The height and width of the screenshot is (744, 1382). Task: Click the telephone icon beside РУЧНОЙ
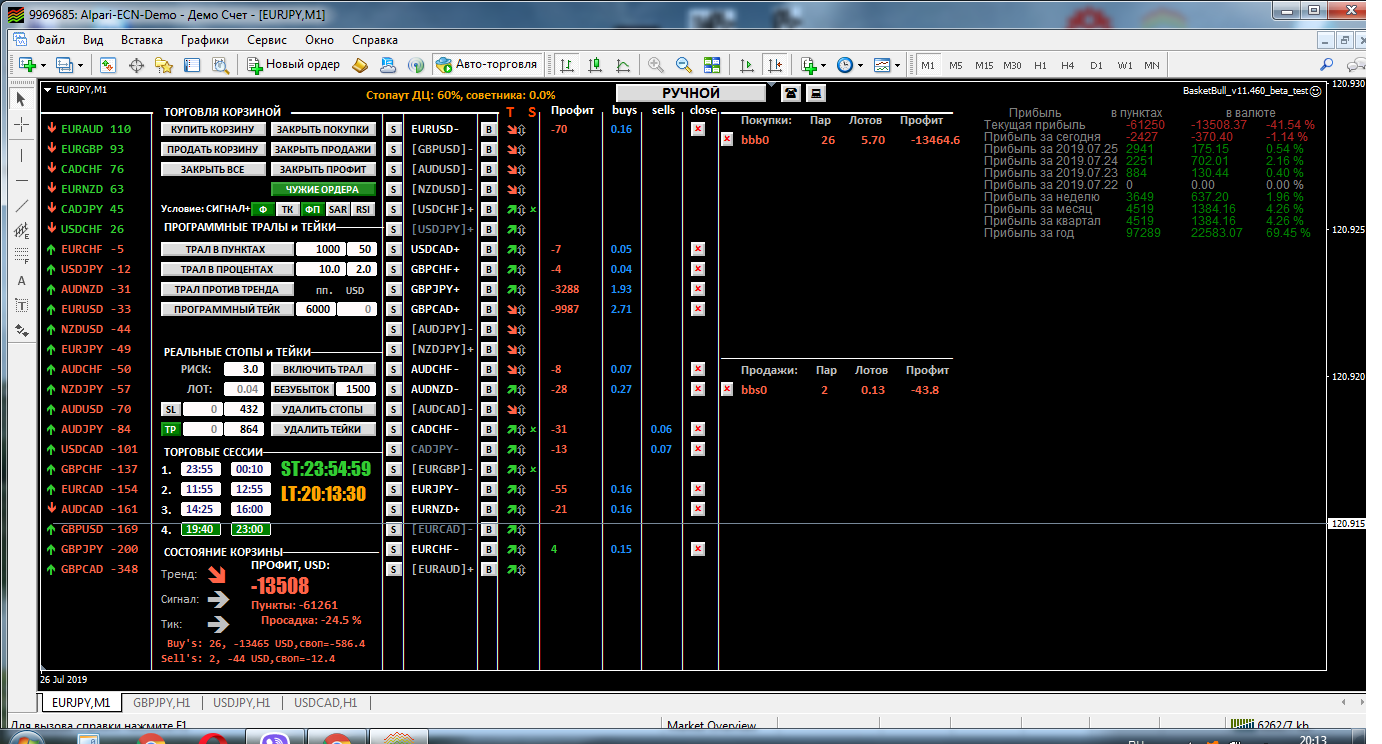point(791,93)
